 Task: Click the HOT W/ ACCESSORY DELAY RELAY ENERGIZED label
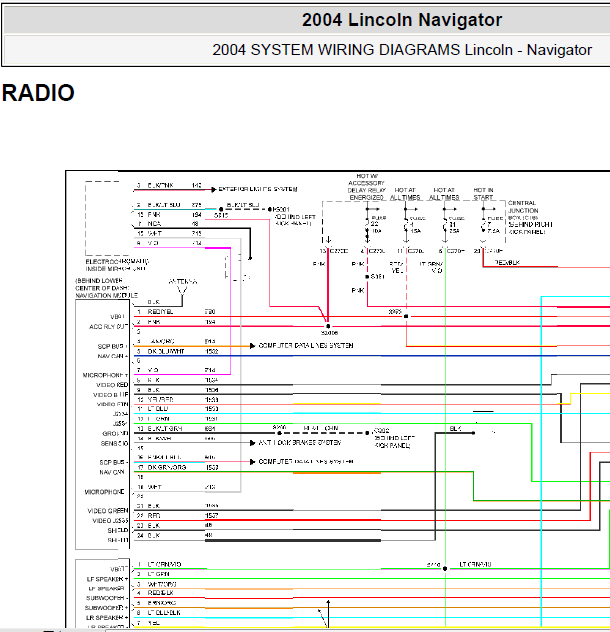pos(366,187)
